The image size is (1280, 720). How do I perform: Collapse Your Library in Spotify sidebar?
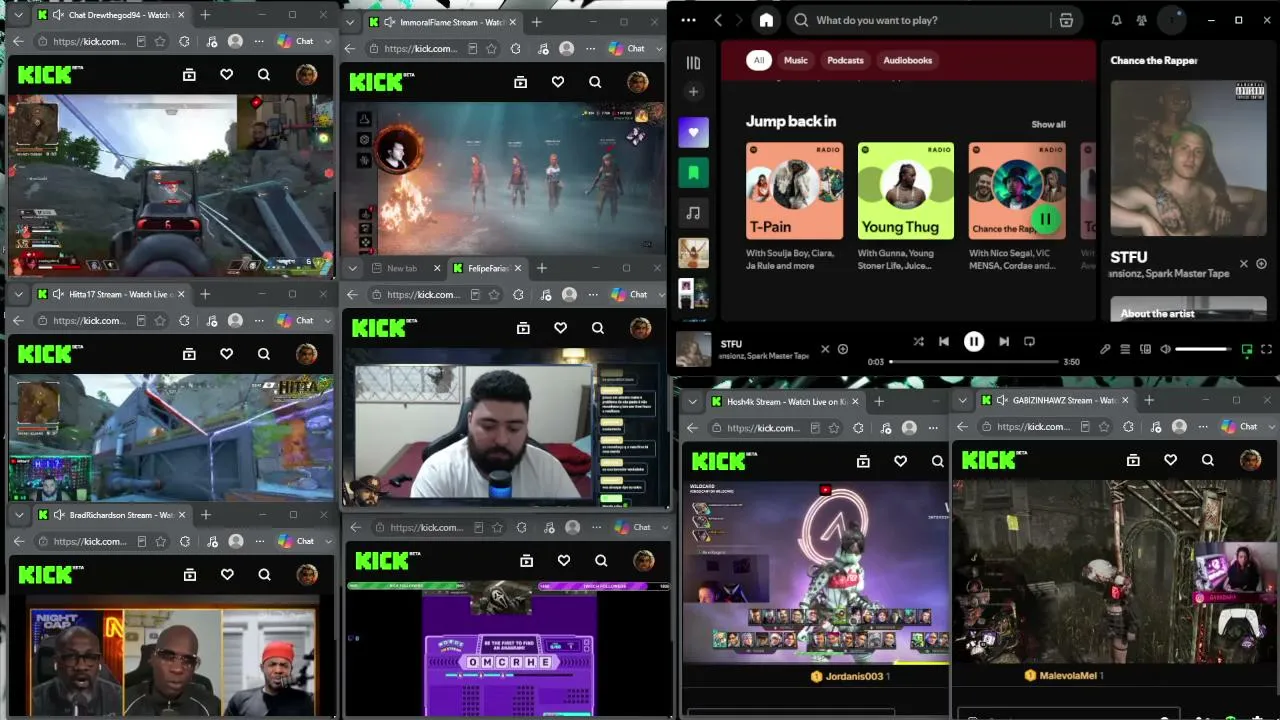coord(693,63)
